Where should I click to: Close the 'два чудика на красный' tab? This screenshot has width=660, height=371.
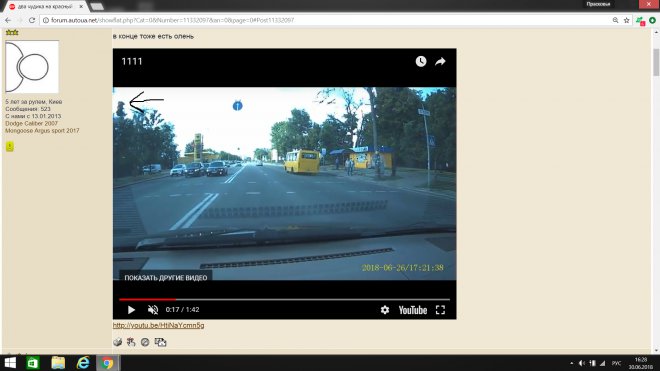(x=81, y=7)
